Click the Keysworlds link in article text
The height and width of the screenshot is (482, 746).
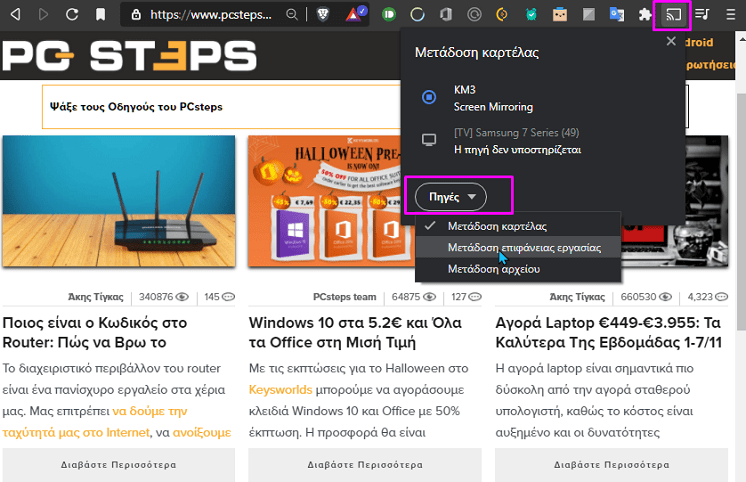pyautogui.click(x=281, y=390)
